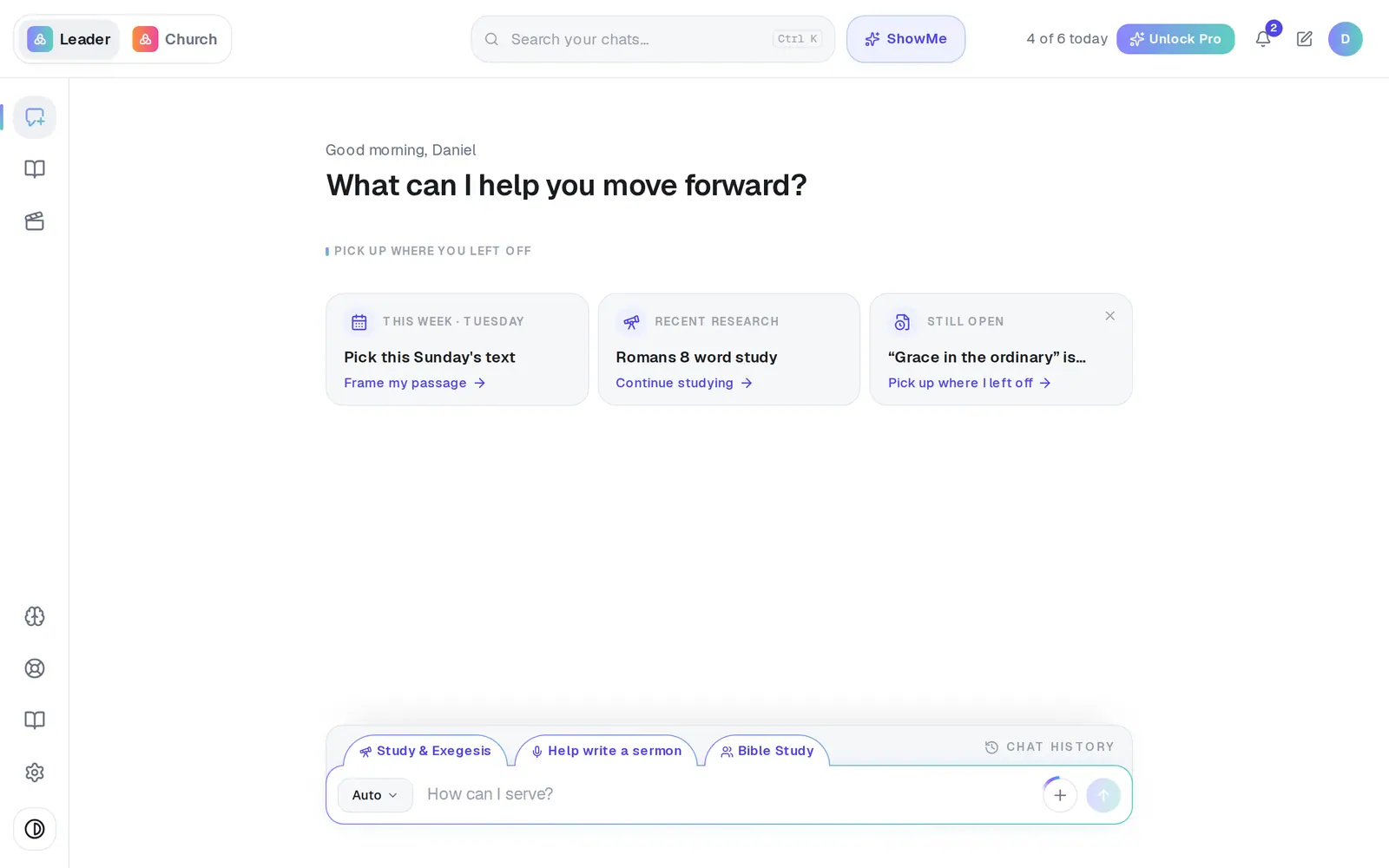Toggle the dark mode contrast button

coord(35,829)
